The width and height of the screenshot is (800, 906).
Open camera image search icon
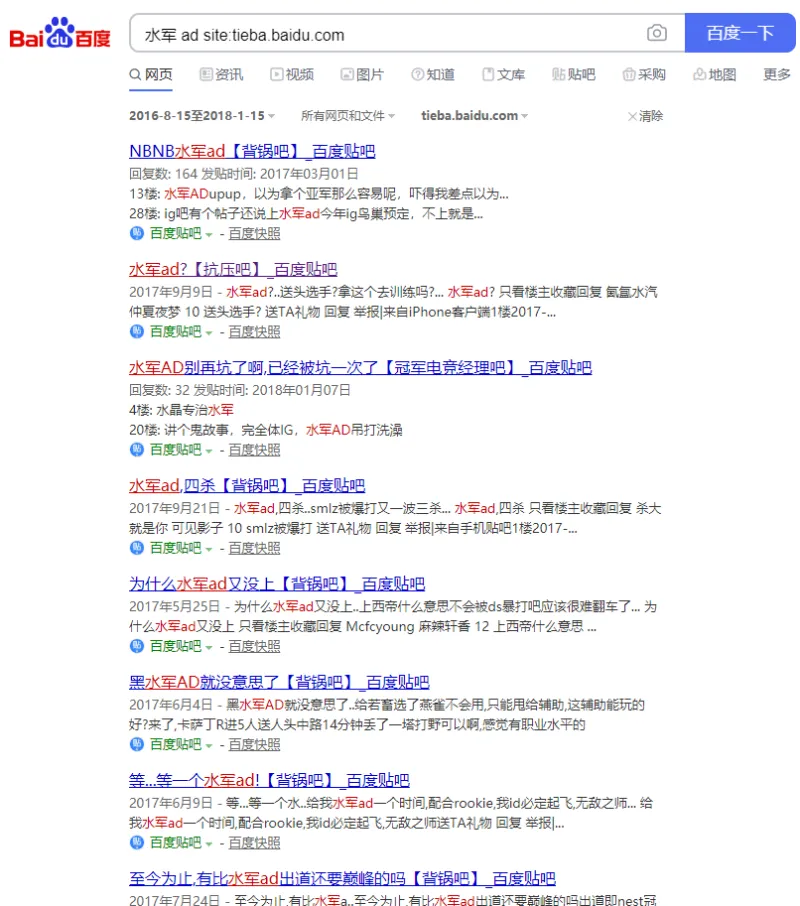(656, 33)
